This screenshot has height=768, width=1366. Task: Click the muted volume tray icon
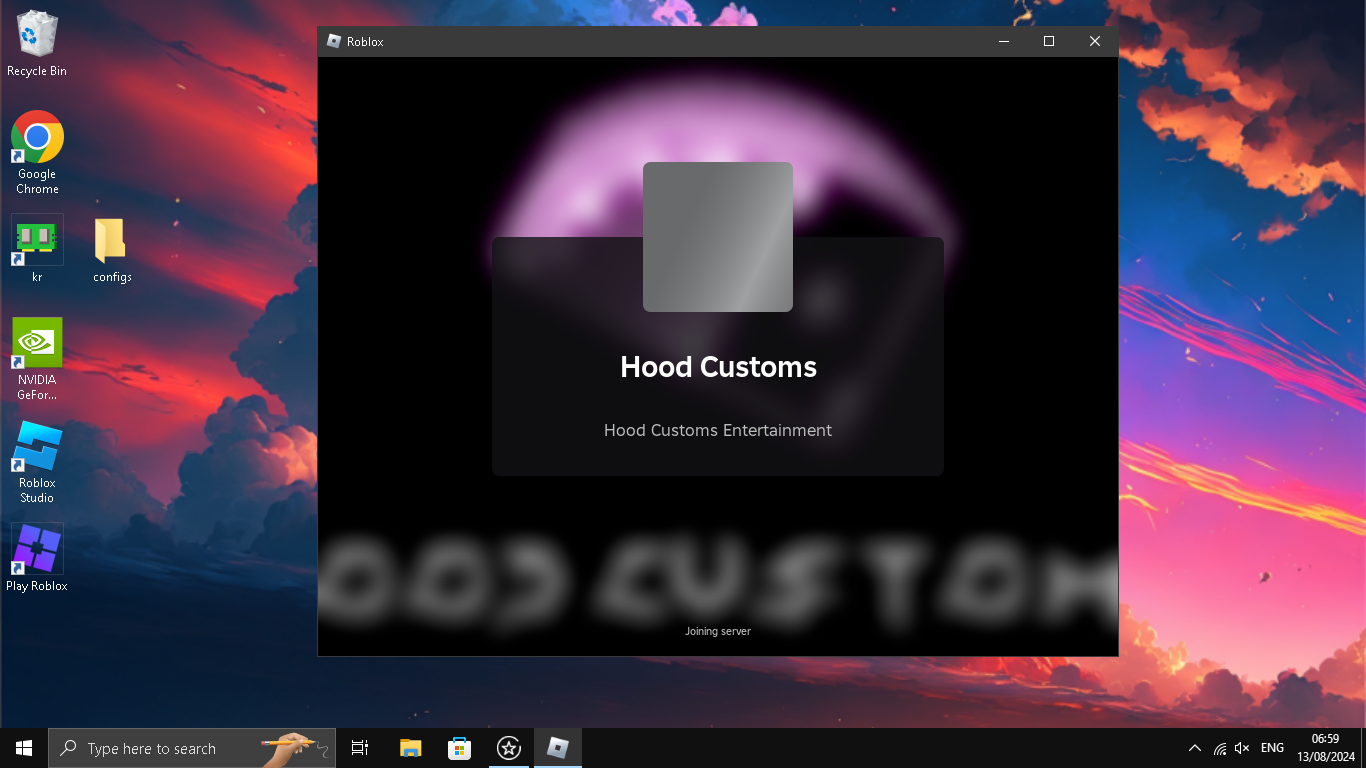tap(1242, 748)
